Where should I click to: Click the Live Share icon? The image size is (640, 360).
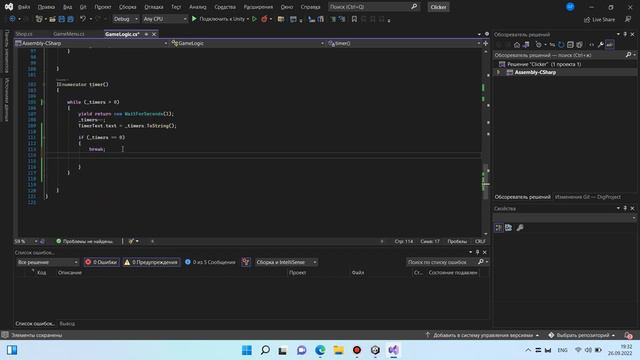pos(587,20)
